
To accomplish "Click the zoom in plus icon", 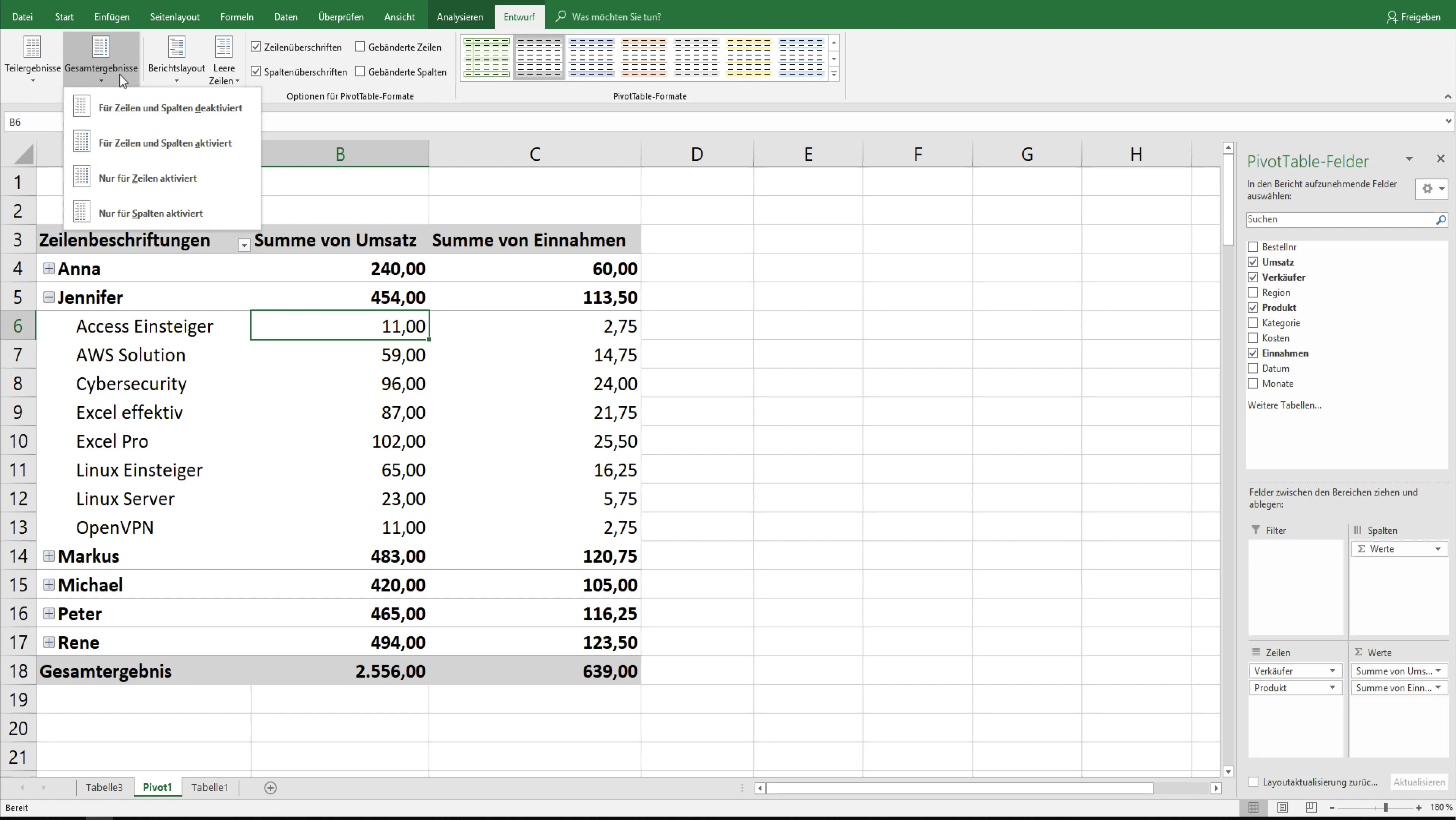I will click(x=1419, y=808).
